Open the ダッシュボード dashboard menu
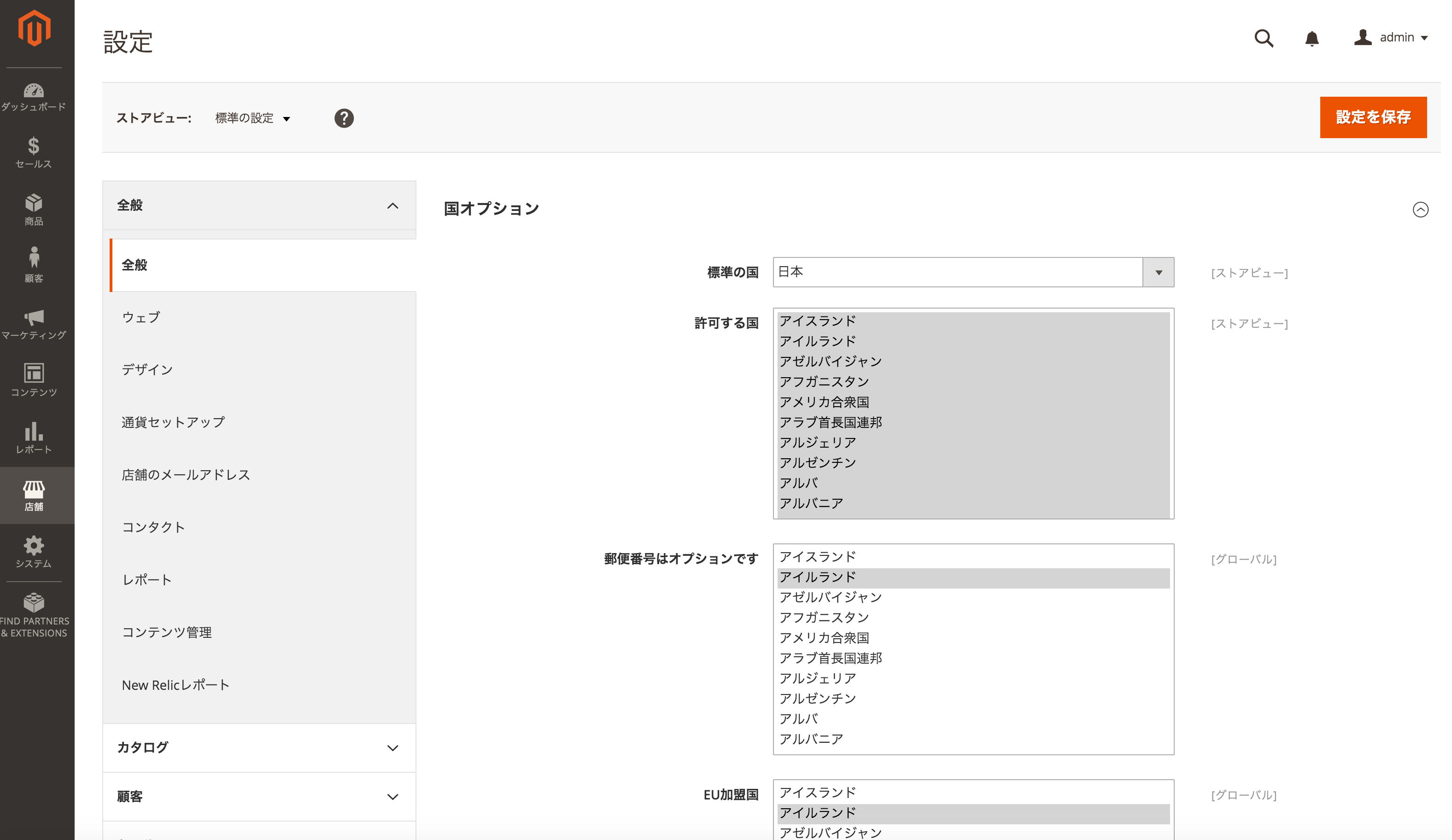This screenshot has height=840, width=1452. tap(34, 97)
